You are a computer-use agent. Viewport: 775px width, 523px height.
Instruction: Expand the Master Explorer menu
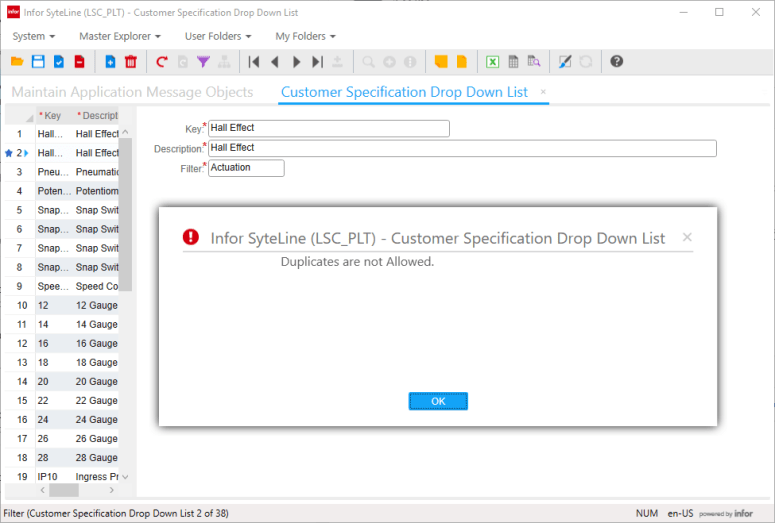(119, 36)
